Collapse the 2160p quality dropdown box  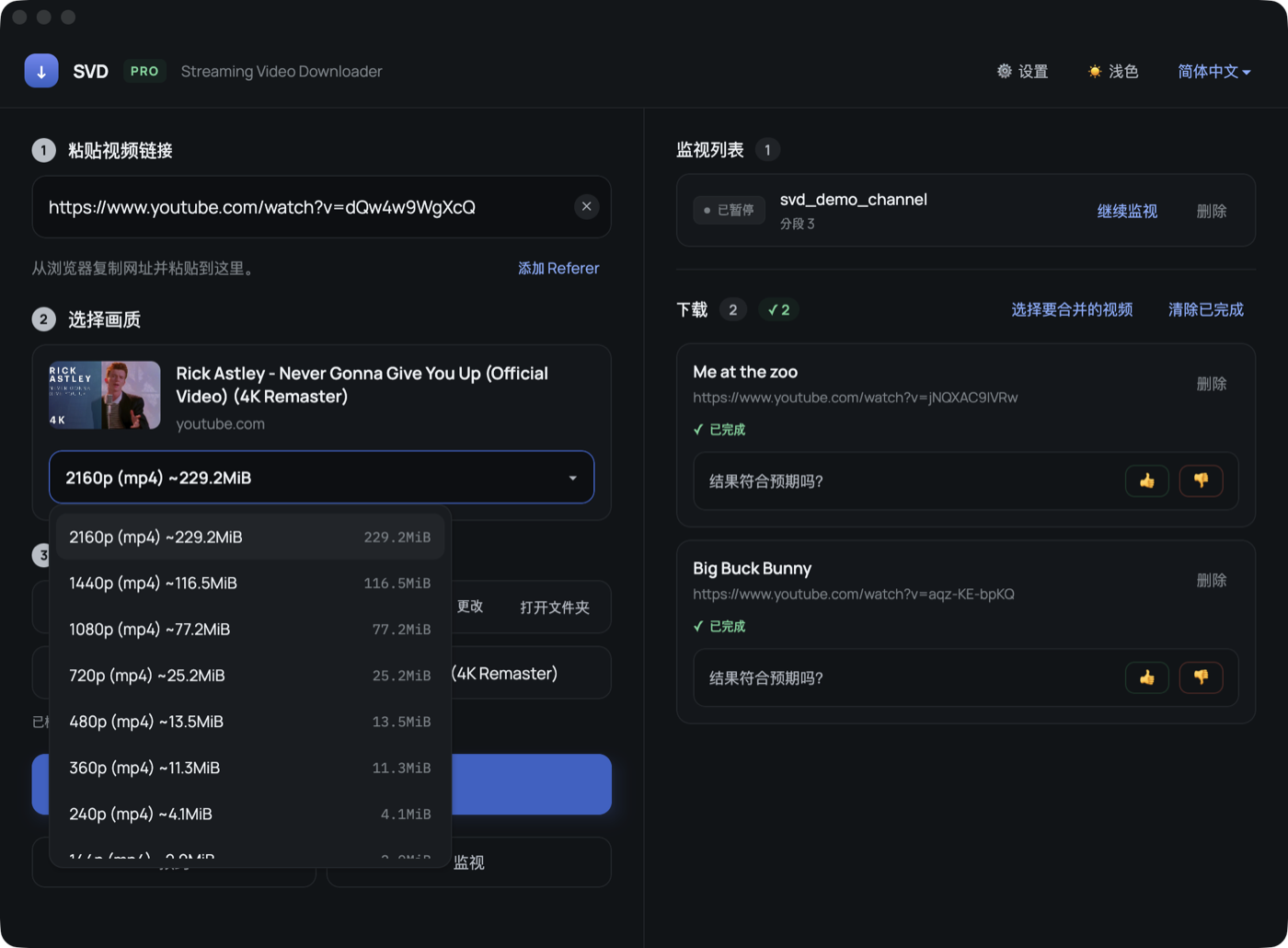click(321, 477)
